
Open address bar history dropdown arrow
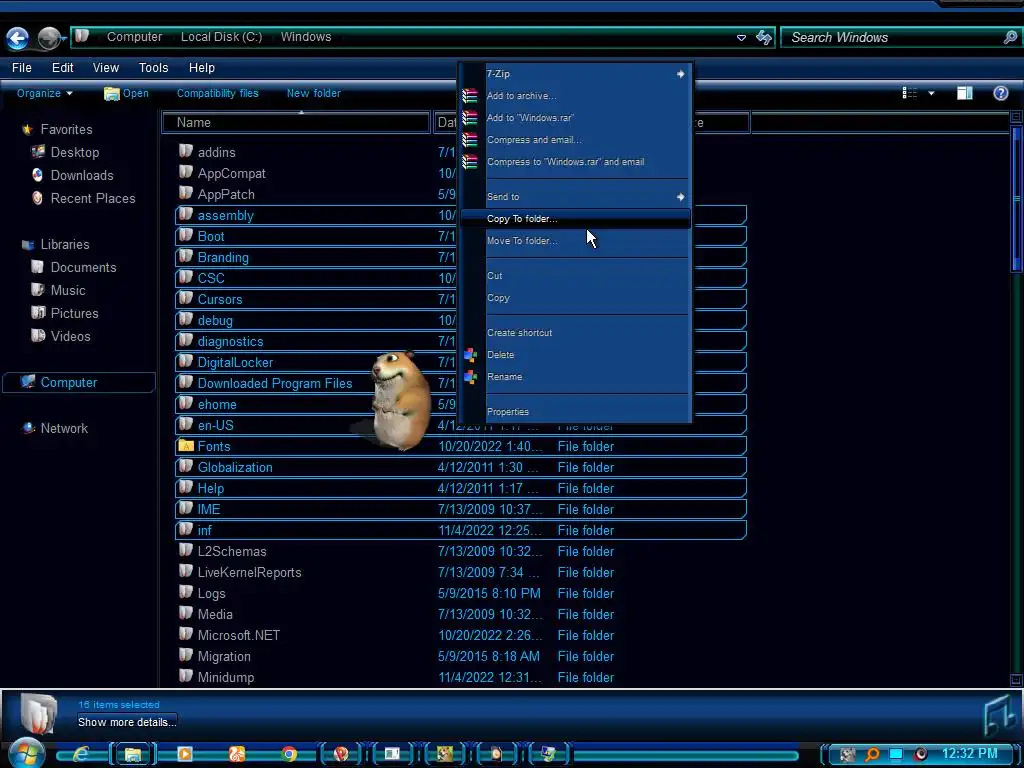coord(741,38)
